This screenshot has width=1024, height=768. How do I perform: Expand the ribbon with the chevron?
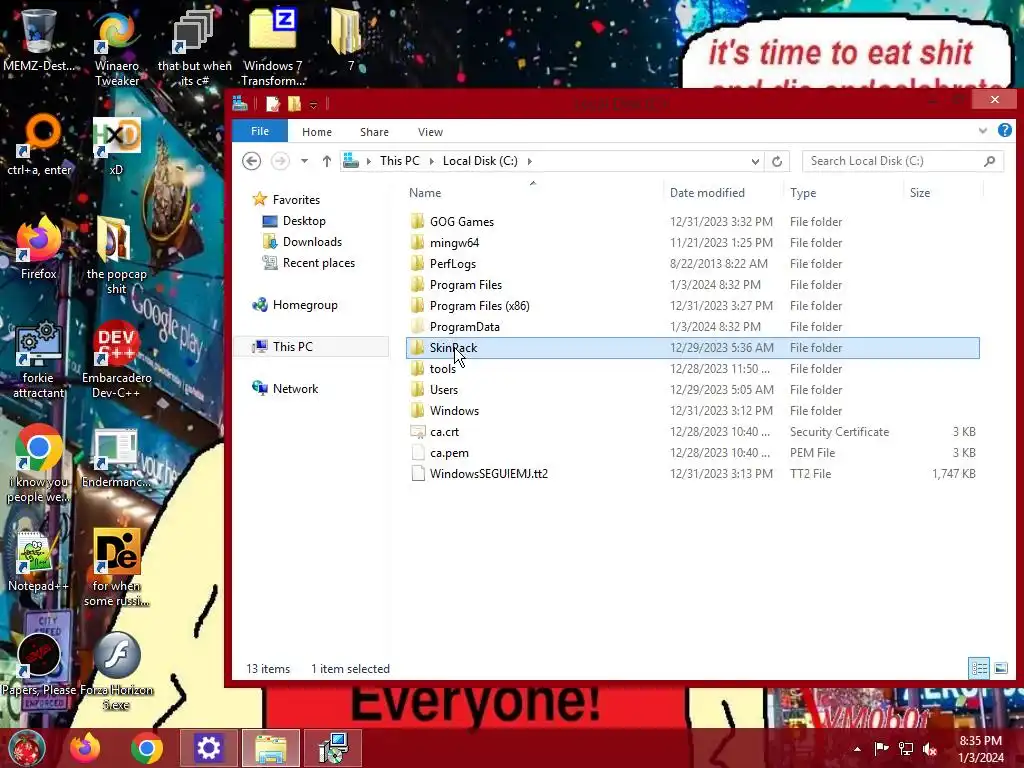983,131
